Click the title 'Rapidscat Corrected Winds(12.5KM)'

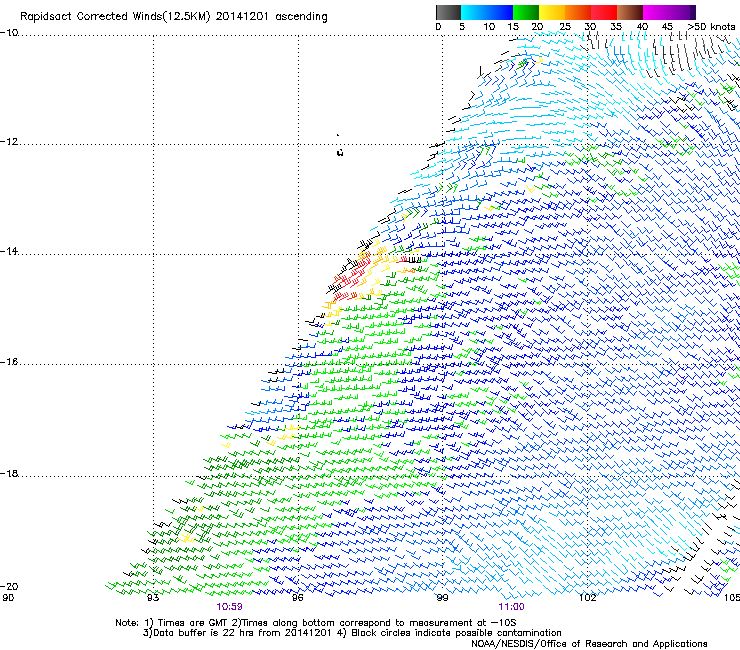(115, 17)
